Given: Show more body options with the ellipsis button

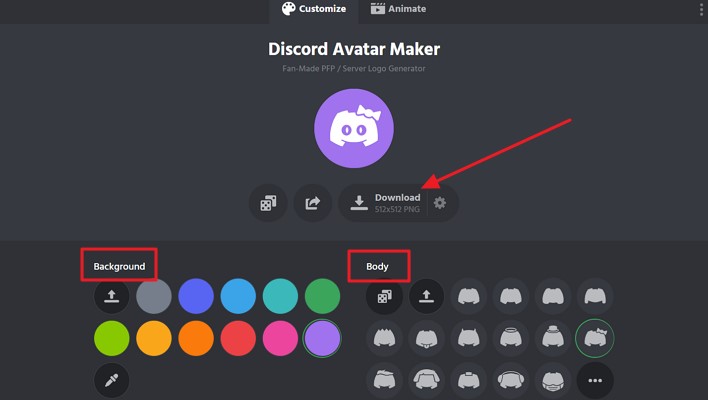Looking at the screenshot, I should (x=595, y=380).
